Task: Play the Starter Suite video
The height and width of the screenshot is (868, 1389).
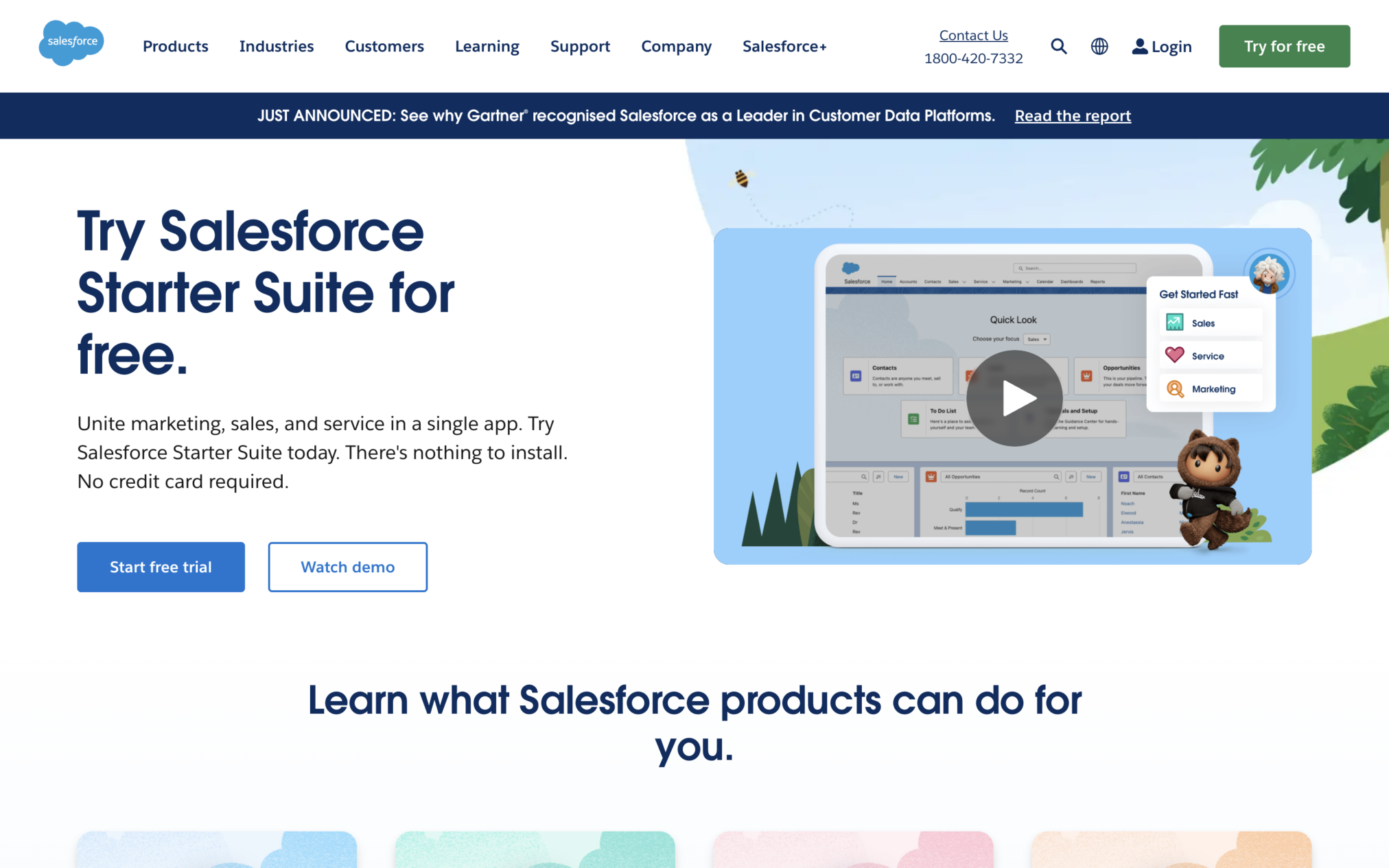Action: [x=1014, y=398]
